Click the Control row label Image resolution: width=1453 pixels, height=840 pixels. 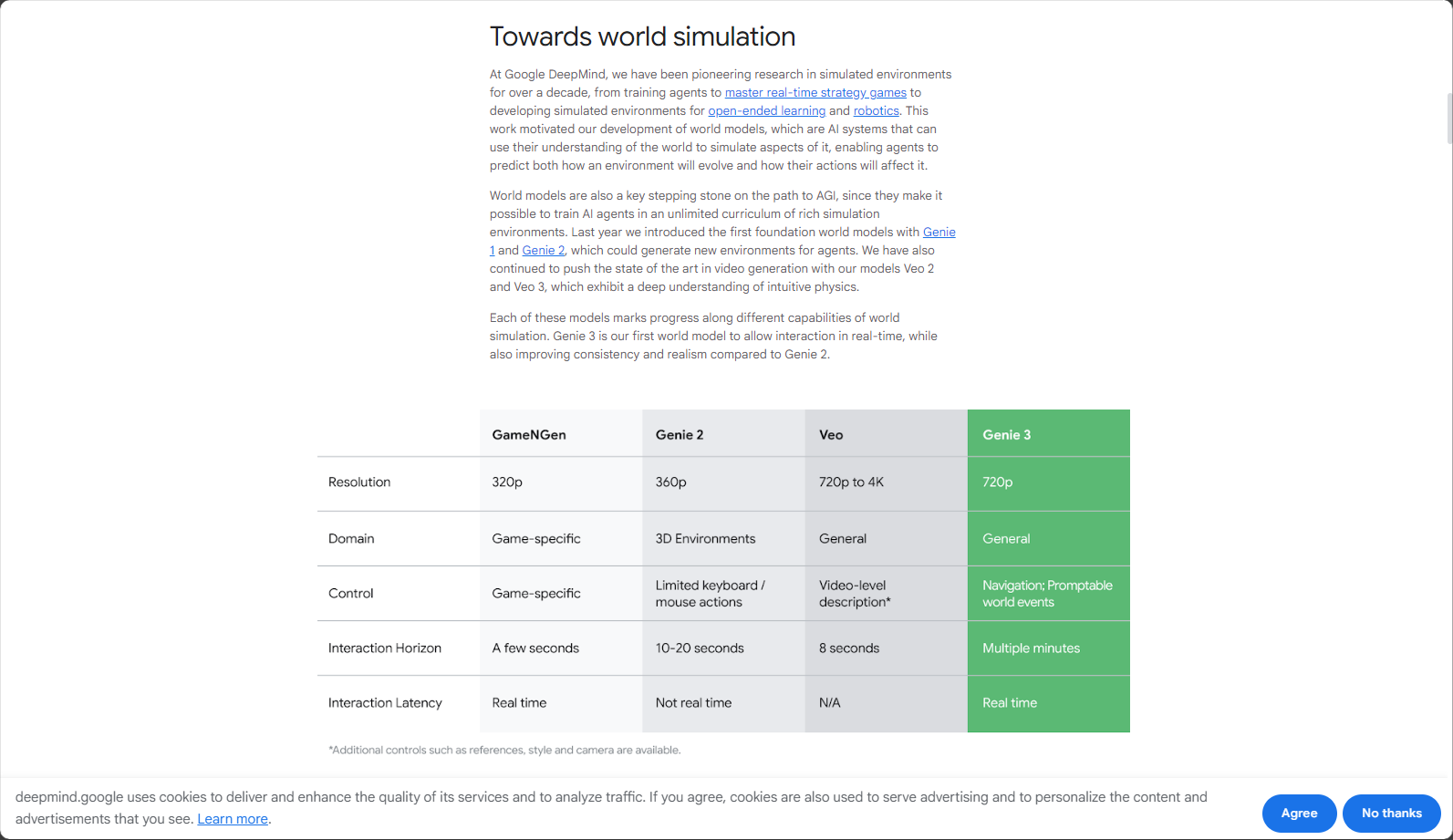[x=351, y=593]
